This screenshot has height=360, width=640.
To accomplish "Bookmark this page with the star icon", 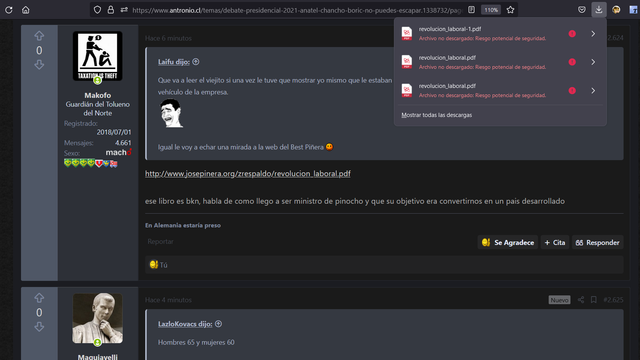I will pos(510,10).
